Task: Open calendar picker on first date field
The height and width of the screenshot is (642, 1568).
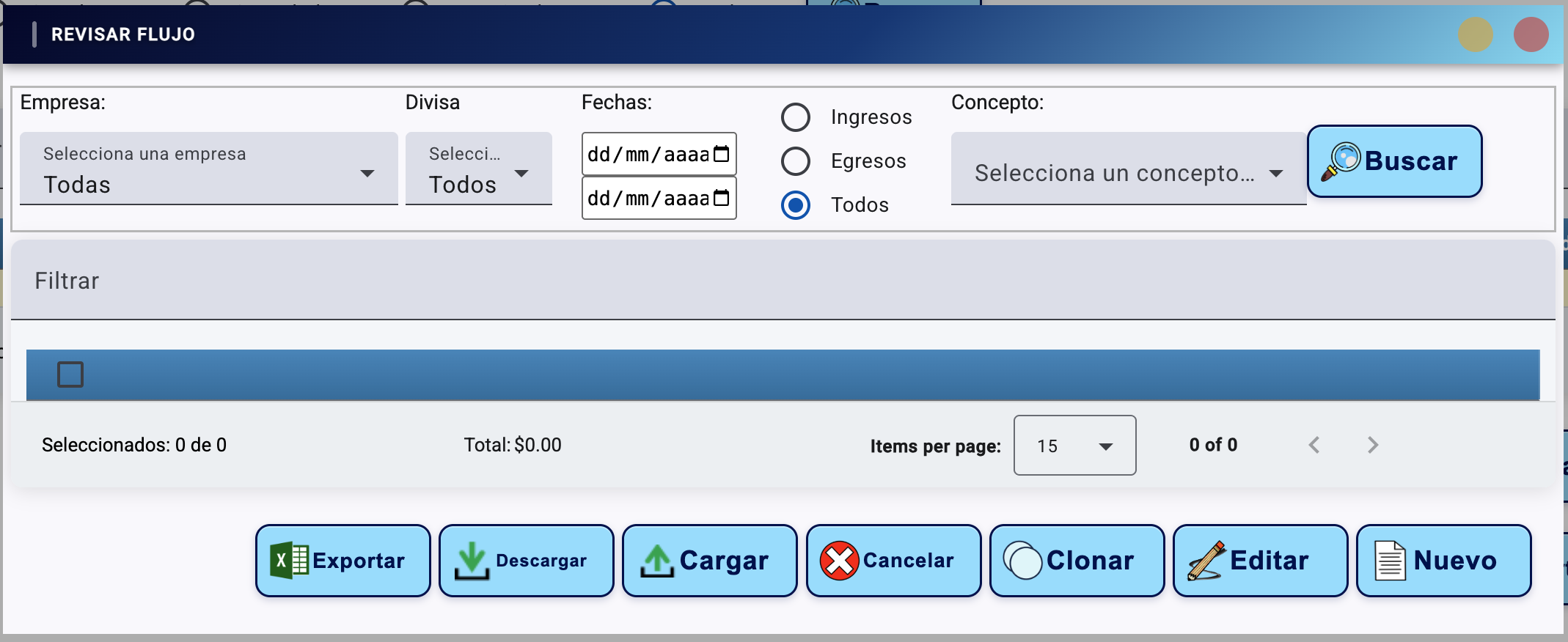Action: coord(722,154)
